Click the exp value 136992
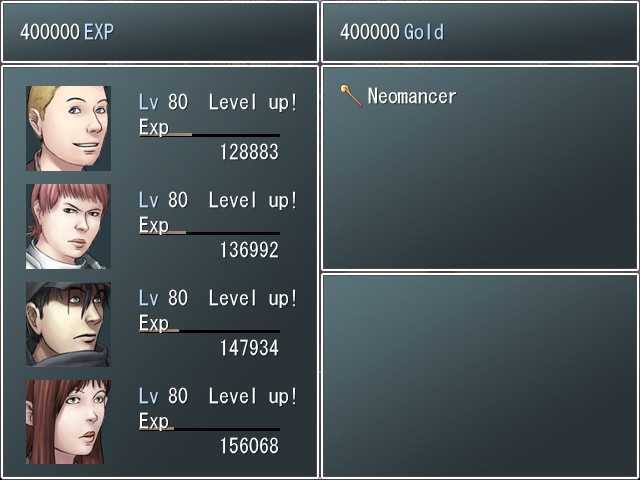This screenshot has width=640, height=480. pos(249,250)
